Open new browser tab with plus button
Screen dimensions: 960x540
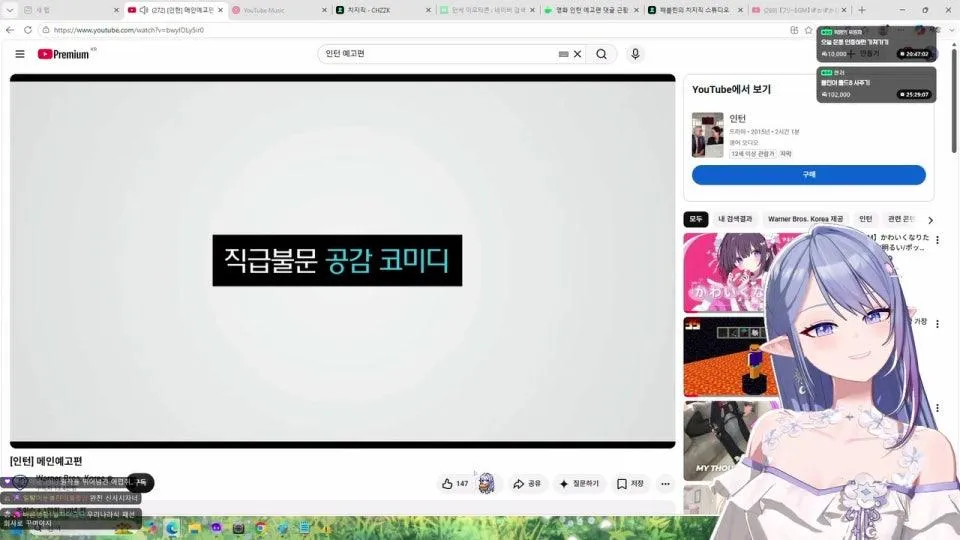pos(861,10)
